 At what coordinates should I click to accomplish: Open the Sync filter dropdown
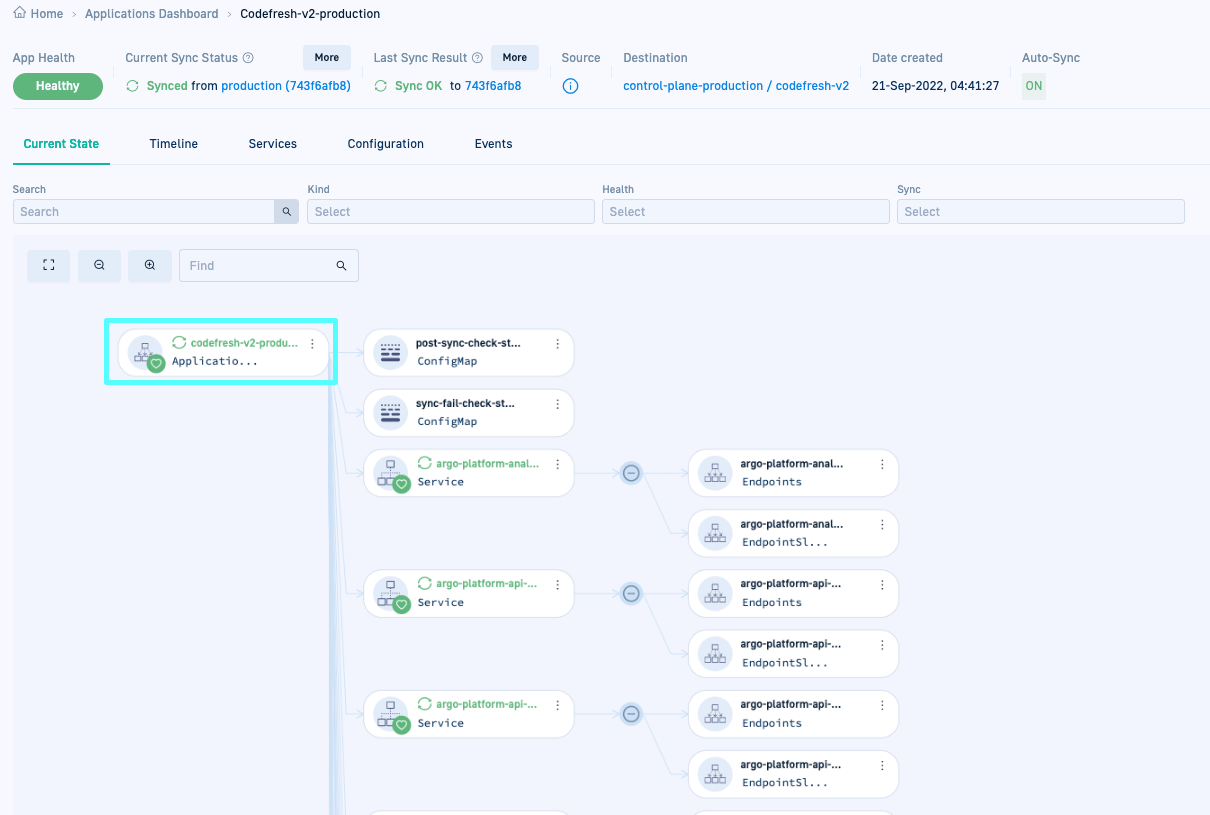[x=1040, y=212]
